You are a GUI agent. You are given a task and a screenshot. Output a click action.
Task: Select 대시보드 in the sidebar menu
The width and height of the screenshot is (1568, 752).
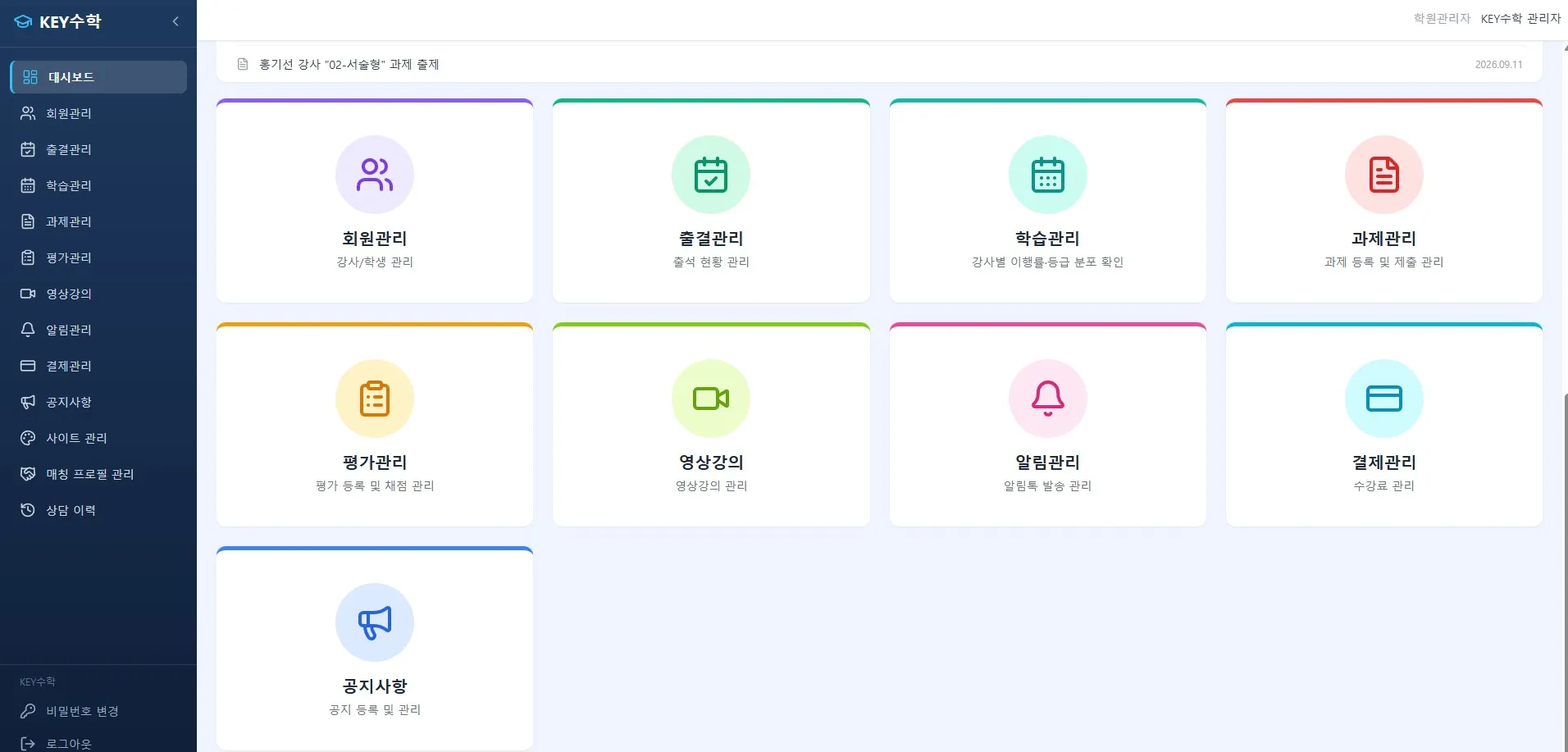click(x=98, y=77)
